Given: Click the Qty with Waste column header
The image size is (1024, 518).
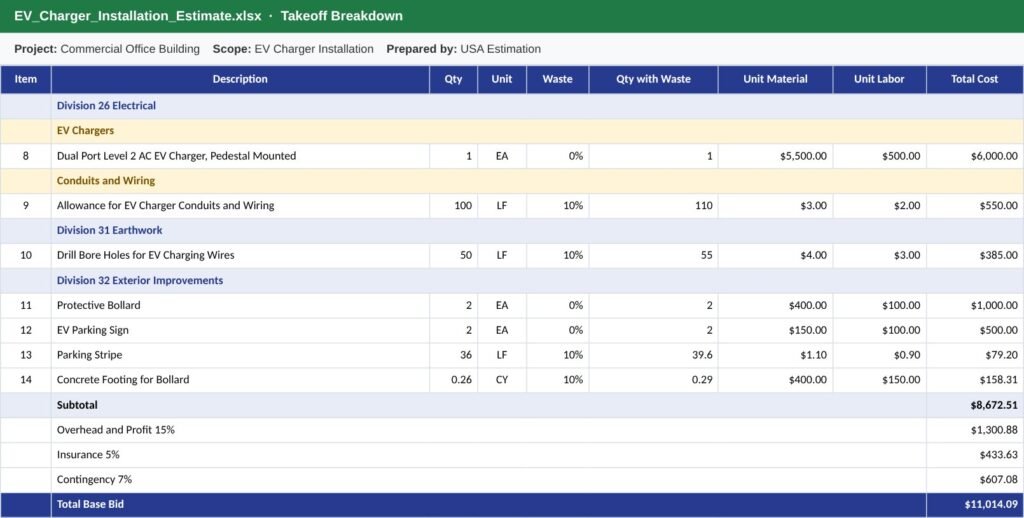Looking at the screenshot, I should pyautogui.click(x=653, y=79).
